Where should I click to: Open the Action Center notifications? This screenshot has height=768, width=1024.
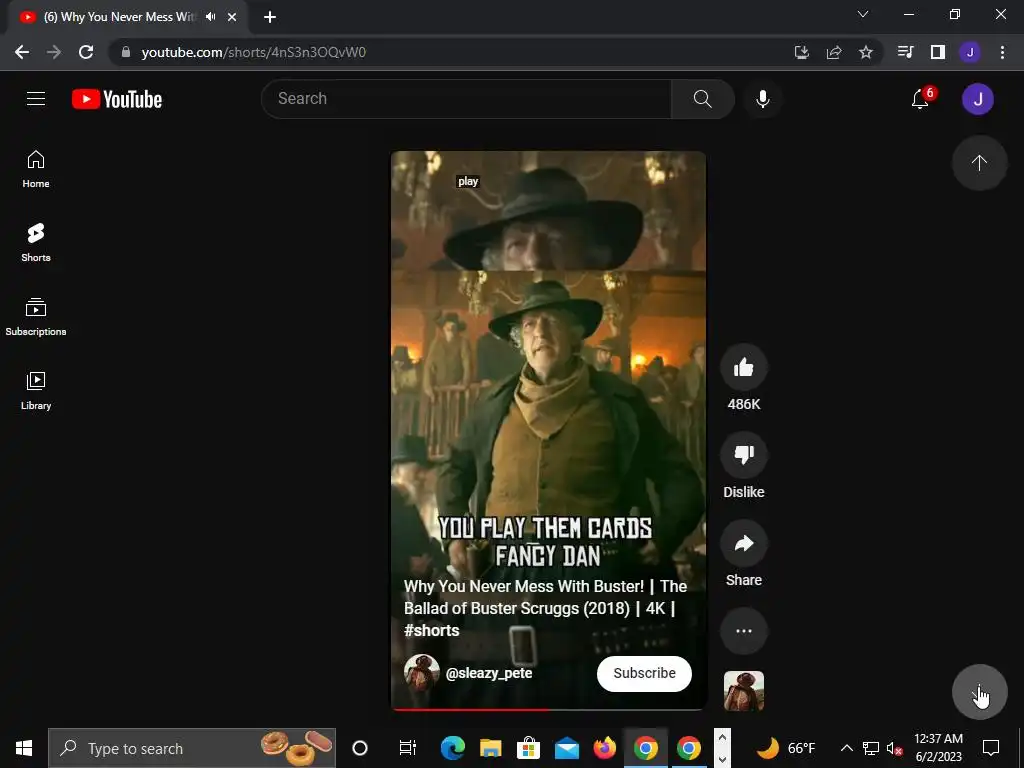tap(991, 748)
